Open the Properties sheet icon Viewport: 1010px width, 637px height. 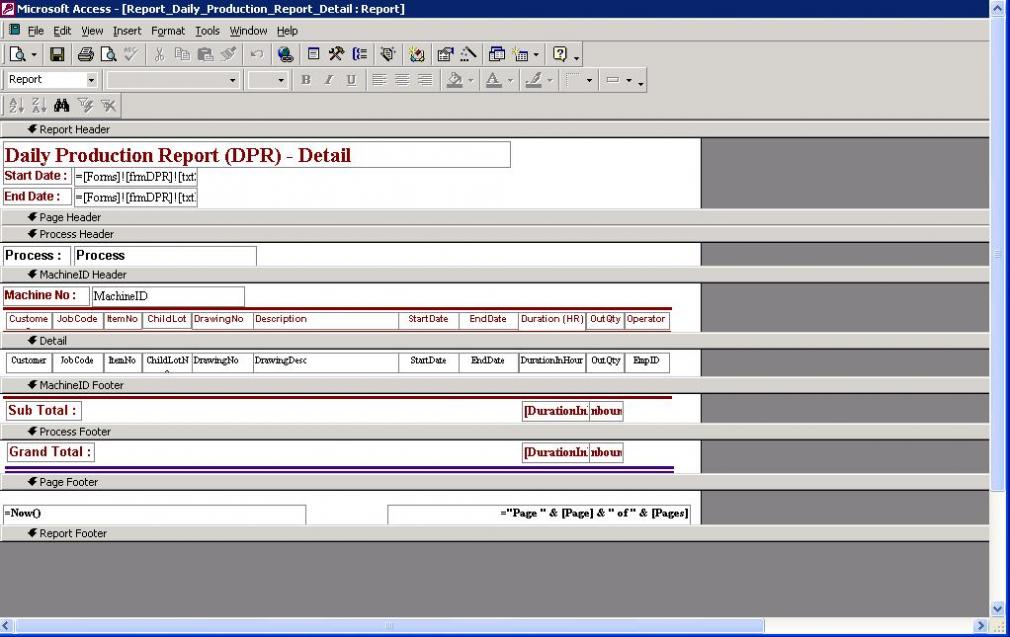click(x=444, y=55)
